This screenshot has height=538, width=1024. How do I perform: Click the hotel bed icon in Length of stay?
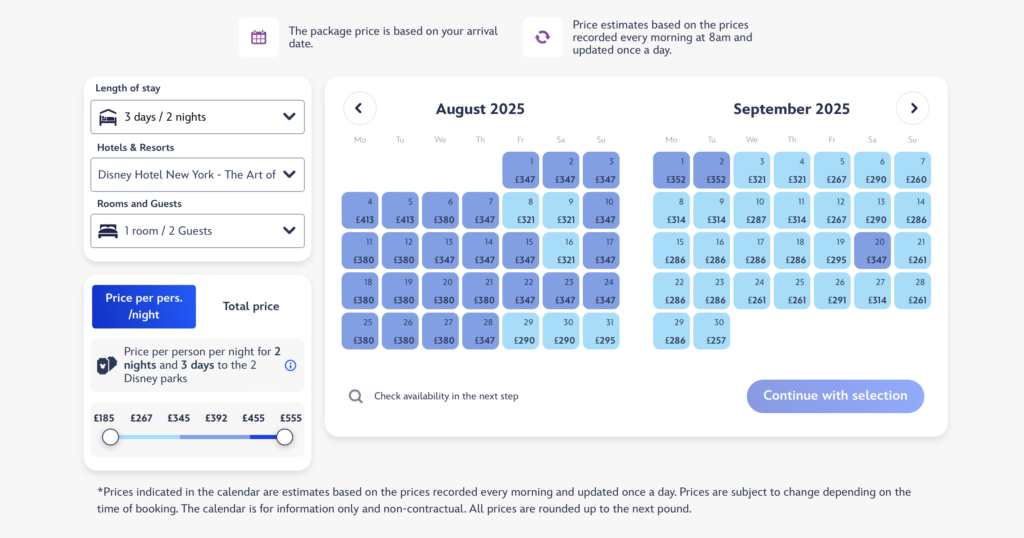108,117
